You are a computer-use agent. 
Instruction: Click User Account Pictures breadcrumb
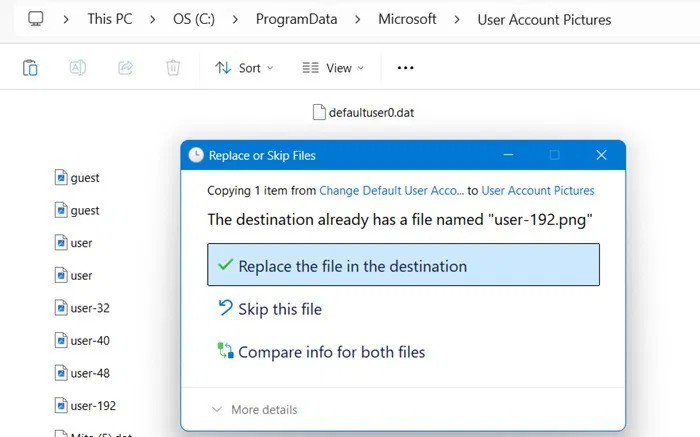pyautogui.click(x=544, y=20)
